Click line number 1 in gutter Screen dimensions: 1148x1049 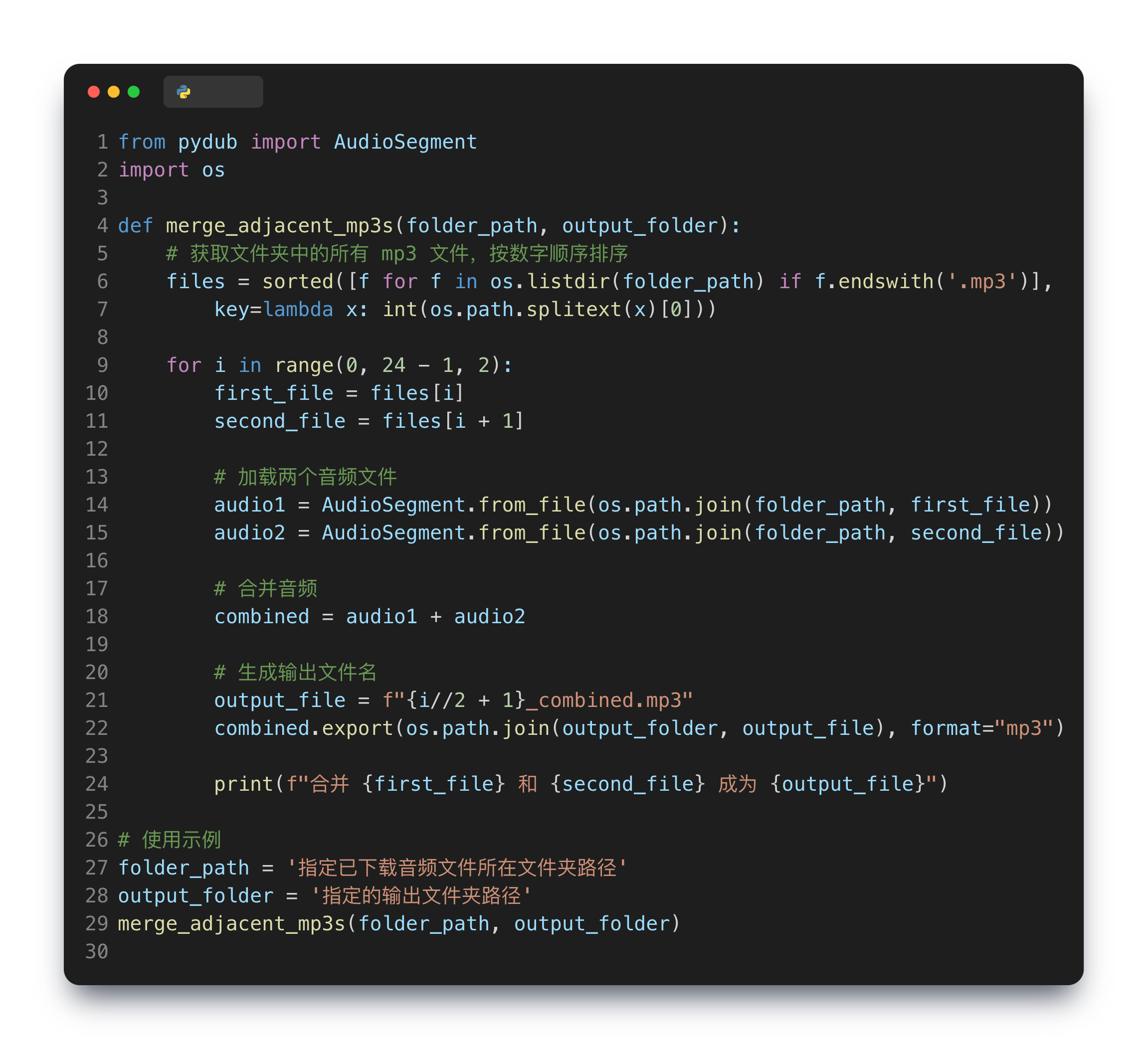pyautogui.click(x=103, y=142)
